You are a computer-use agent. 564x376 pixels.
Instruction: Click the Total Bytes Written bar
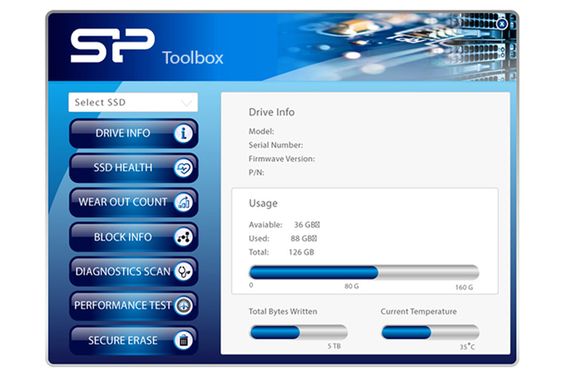[299, 332]
